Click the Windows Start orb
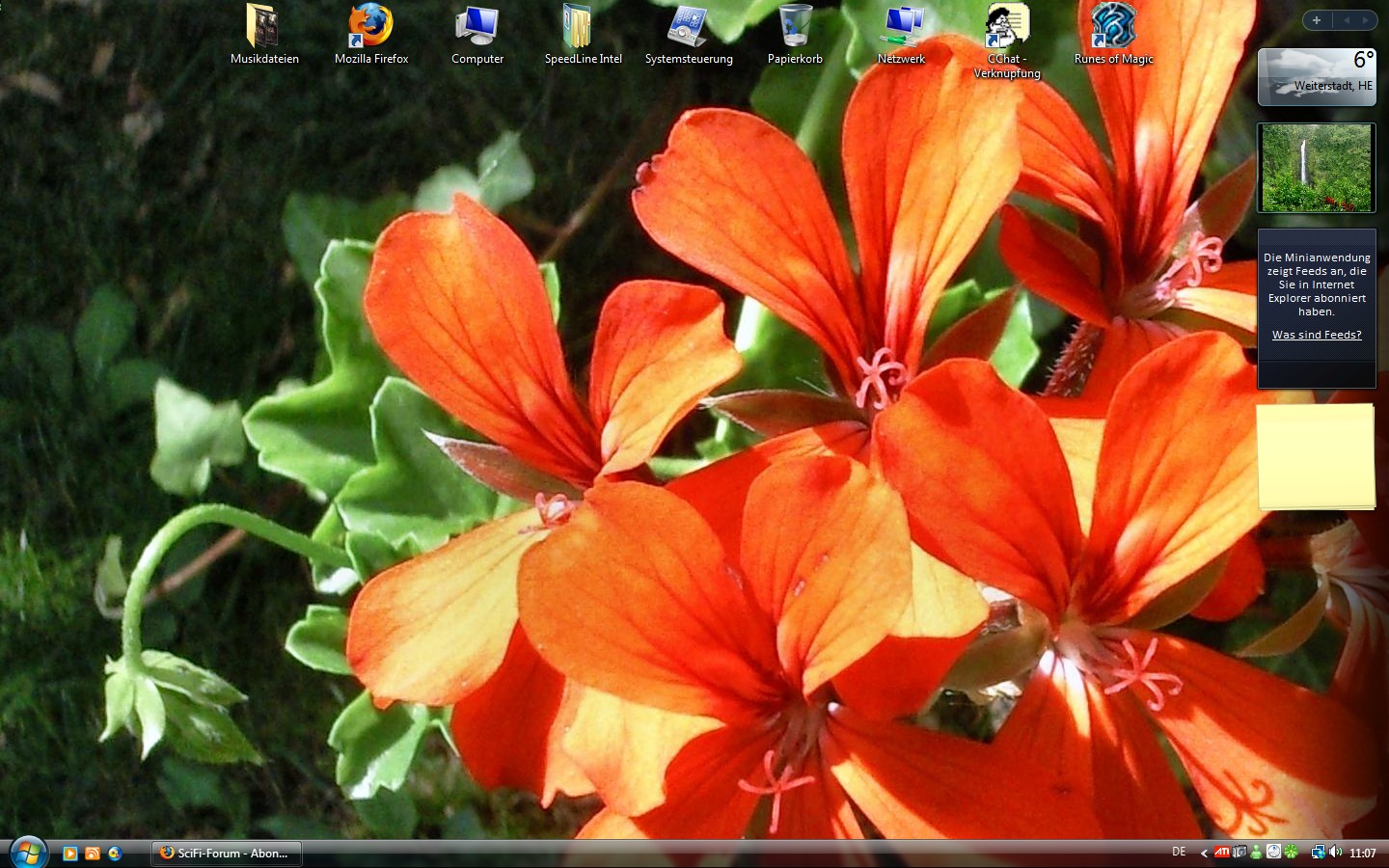 tap(28, 853)
